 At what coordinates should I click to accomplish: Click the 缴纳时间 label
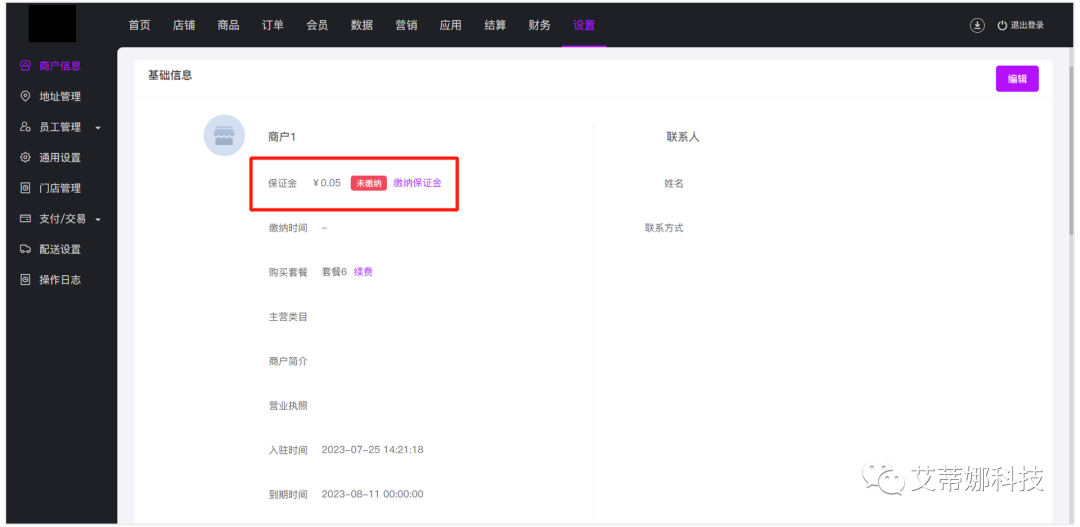click(288, 228)
